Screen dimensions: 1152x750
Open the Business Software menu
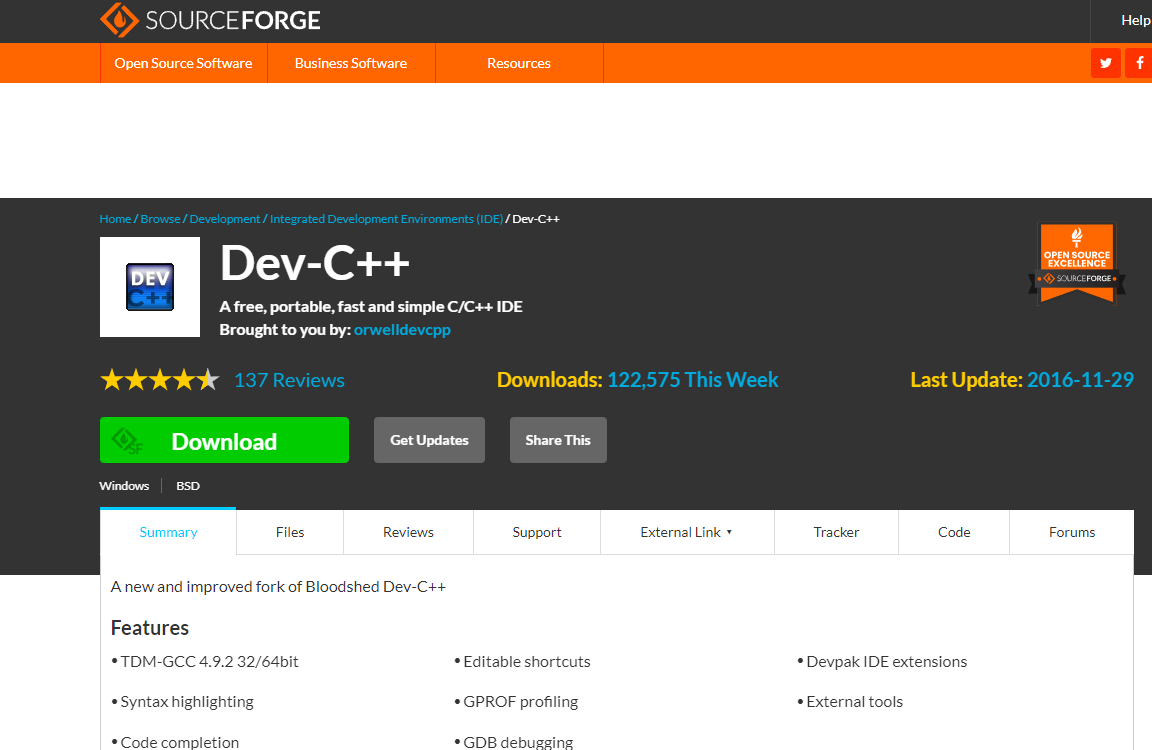pyautogui.click(x=350, y=63)
